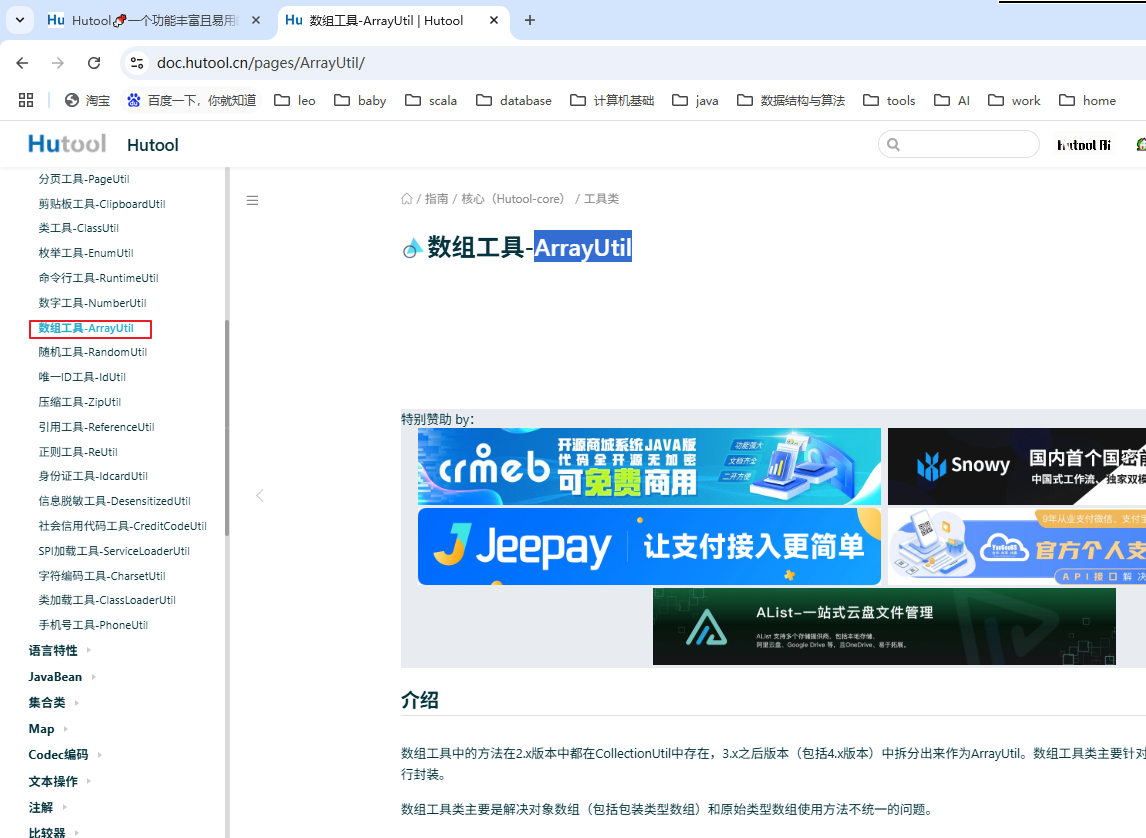Click the home icon in breadcrumb
Image resolution: width=1146 pixels, height=838 pixels.
coord(406,199)
